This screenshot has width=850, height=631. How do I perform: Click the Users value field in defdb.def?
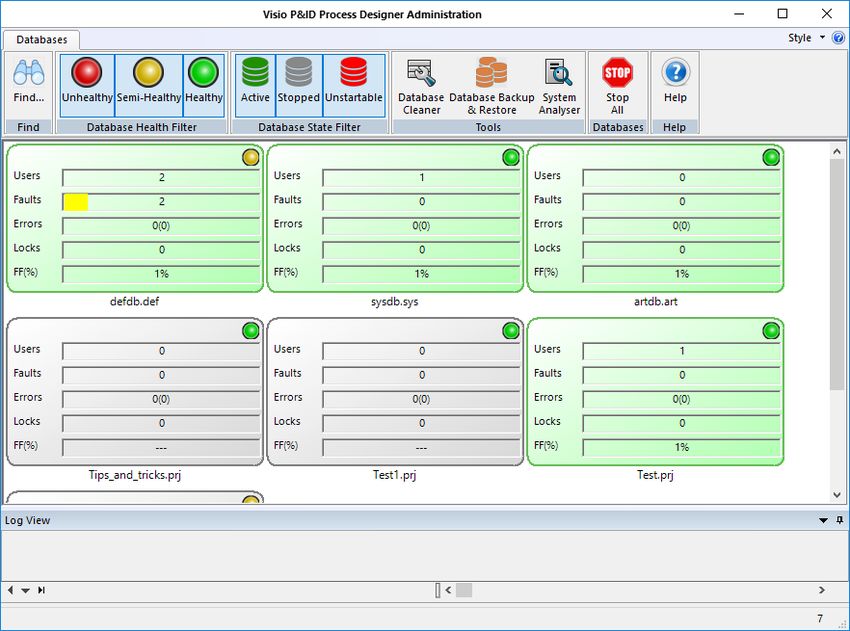[161, 178]
